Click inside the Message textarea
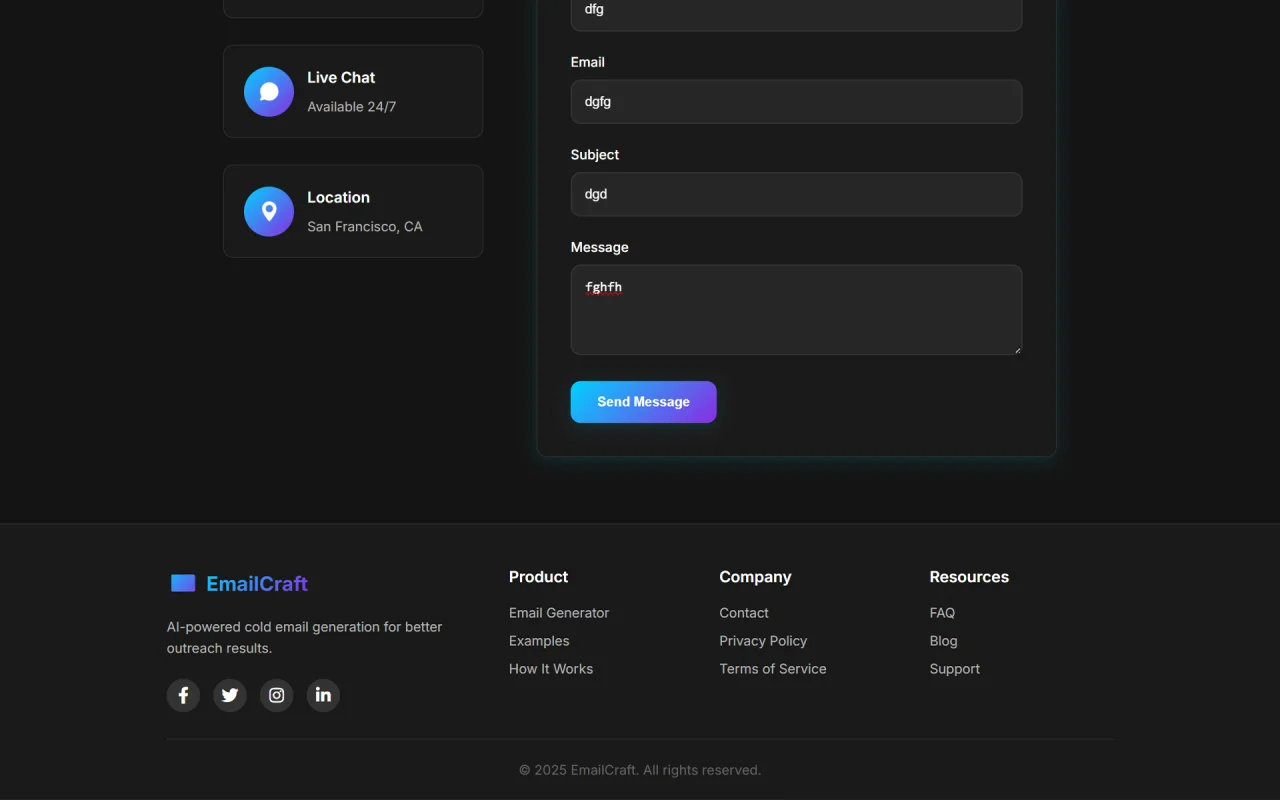1280x800 pixels. [796, 310]
